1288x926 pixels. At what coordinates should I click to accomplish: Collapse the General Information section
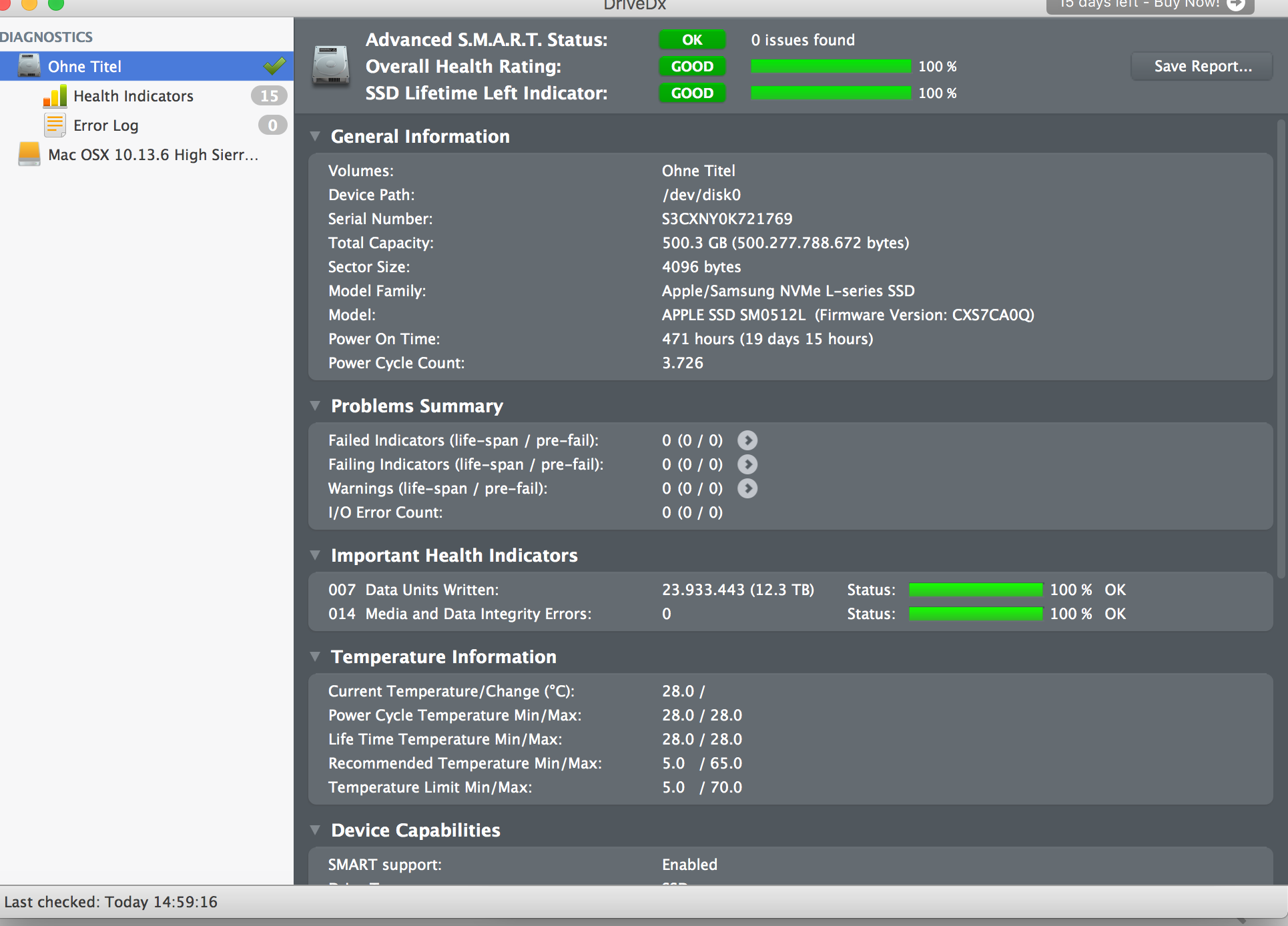(315, 136)
